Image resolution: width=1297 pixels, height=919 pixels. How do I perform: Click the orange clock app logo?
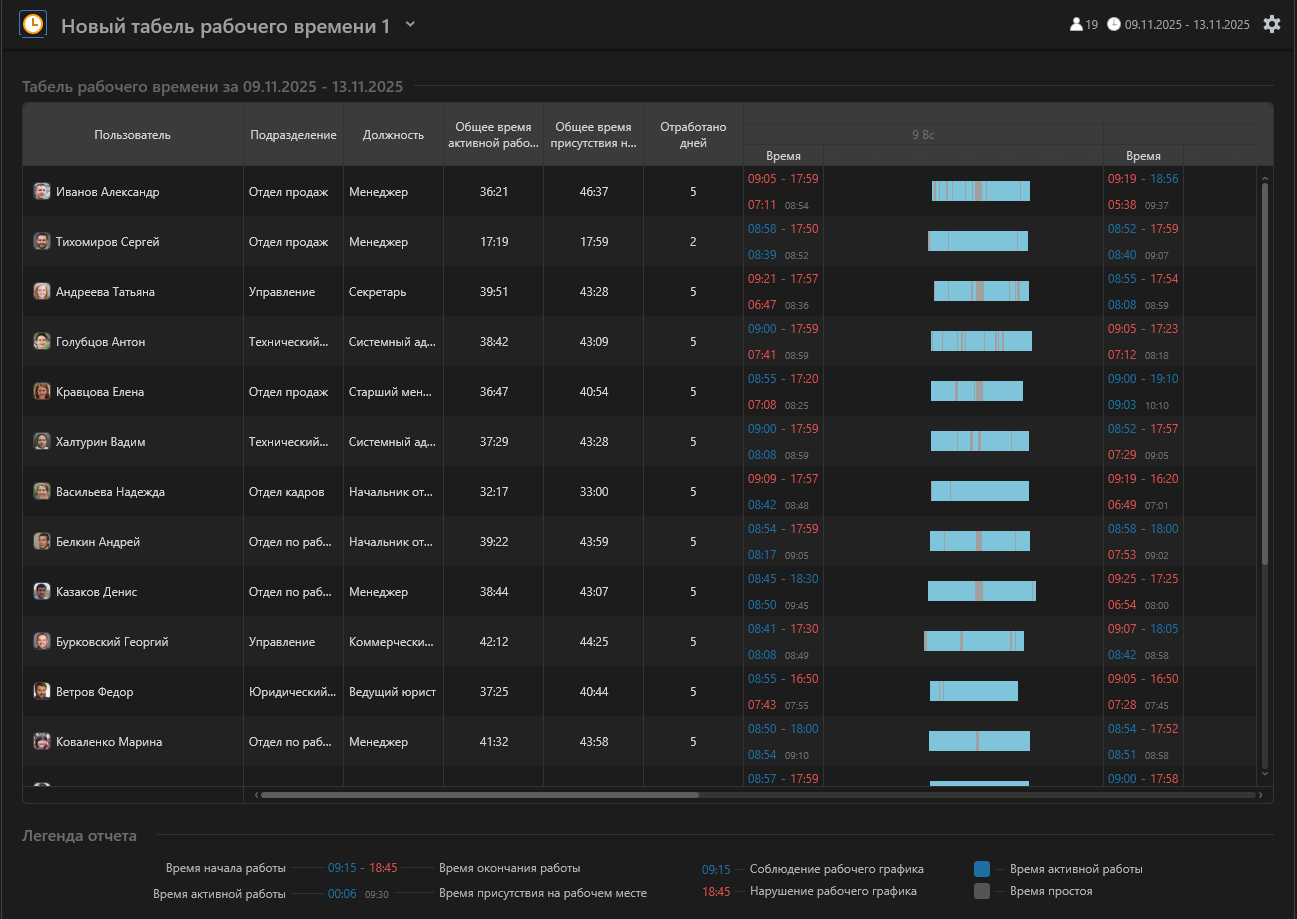tap(33, 24)
